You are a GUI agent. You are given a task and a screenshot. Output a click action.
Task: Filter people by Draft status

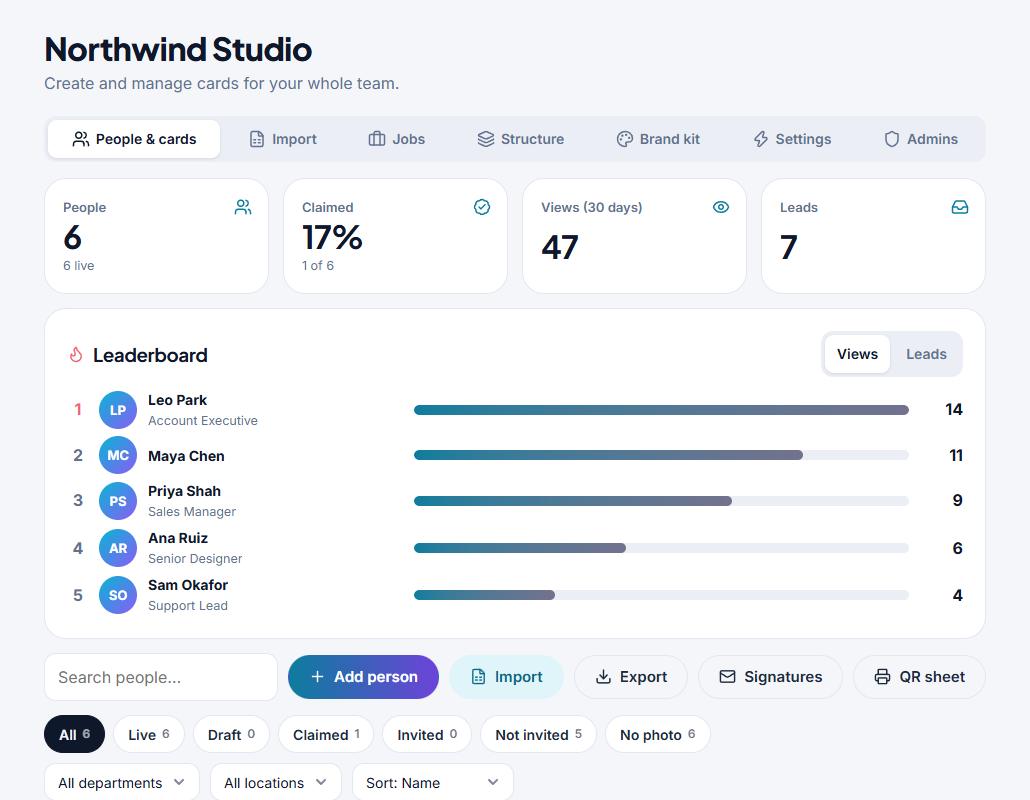[x=231, y=734]
